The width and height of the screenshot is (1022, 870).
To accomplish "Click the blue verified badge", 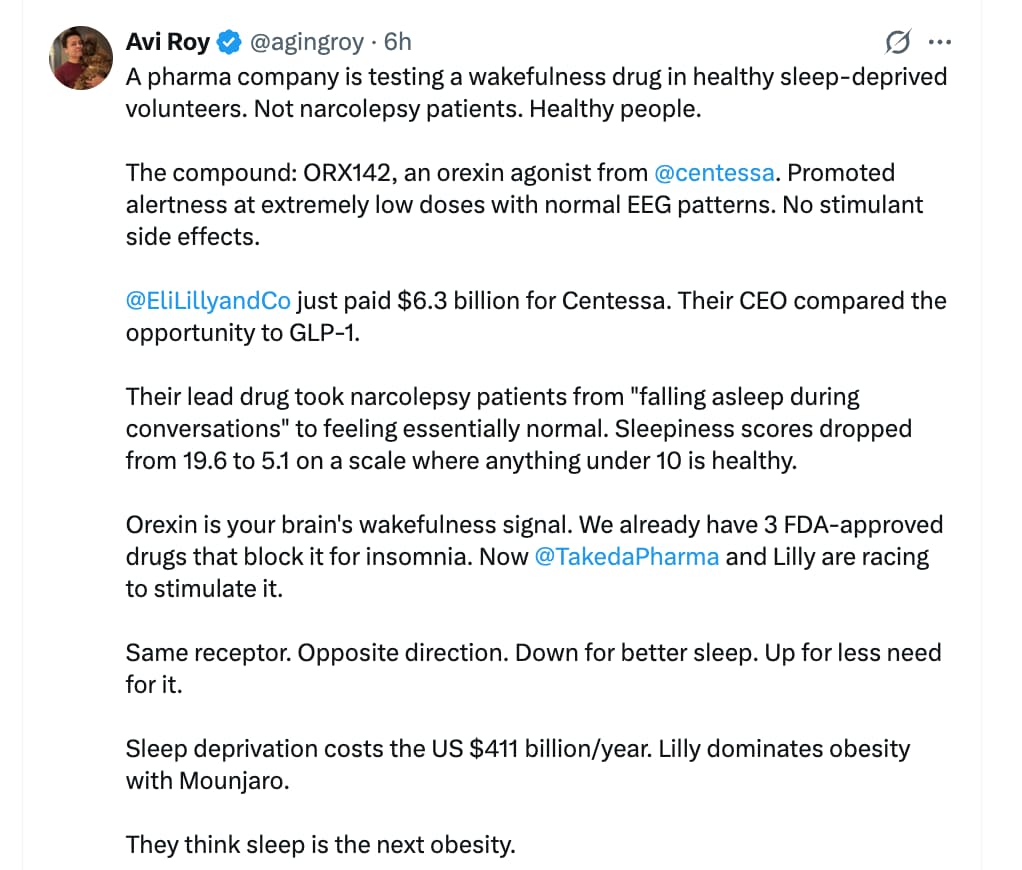I will tap(230, 42).
